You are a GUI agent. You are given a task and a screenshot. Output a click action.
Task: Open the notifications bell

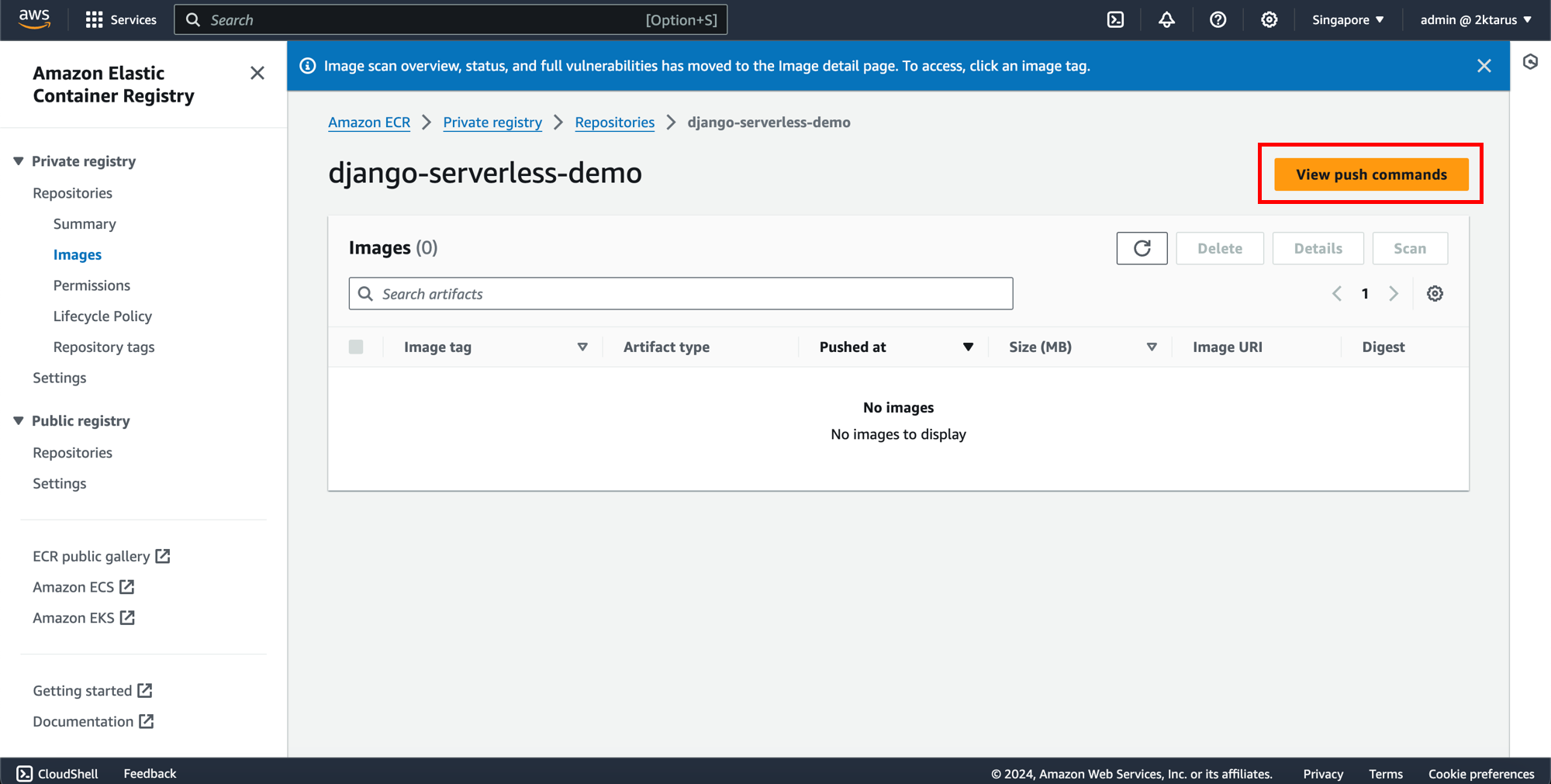click(x=1166, y=19)
